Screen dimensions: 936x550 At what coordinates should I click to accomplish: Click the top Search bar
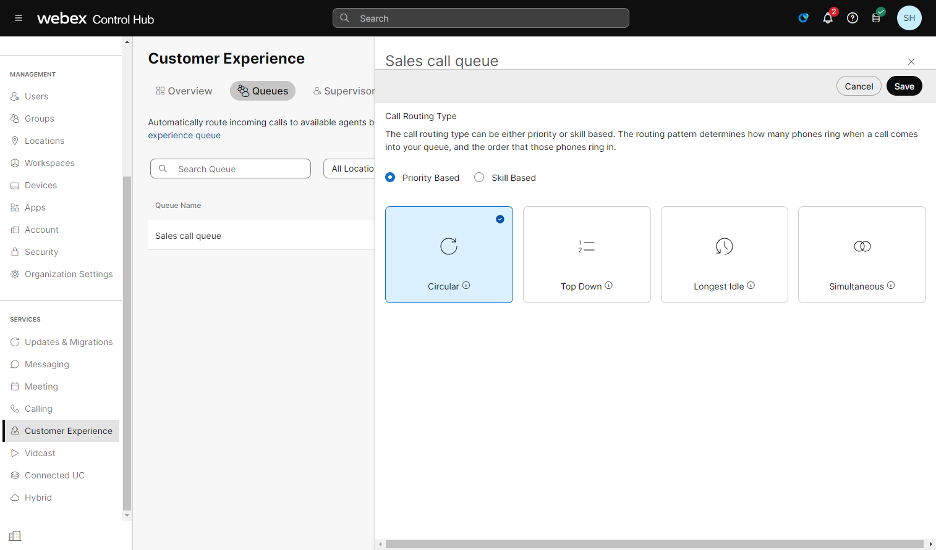481,18
